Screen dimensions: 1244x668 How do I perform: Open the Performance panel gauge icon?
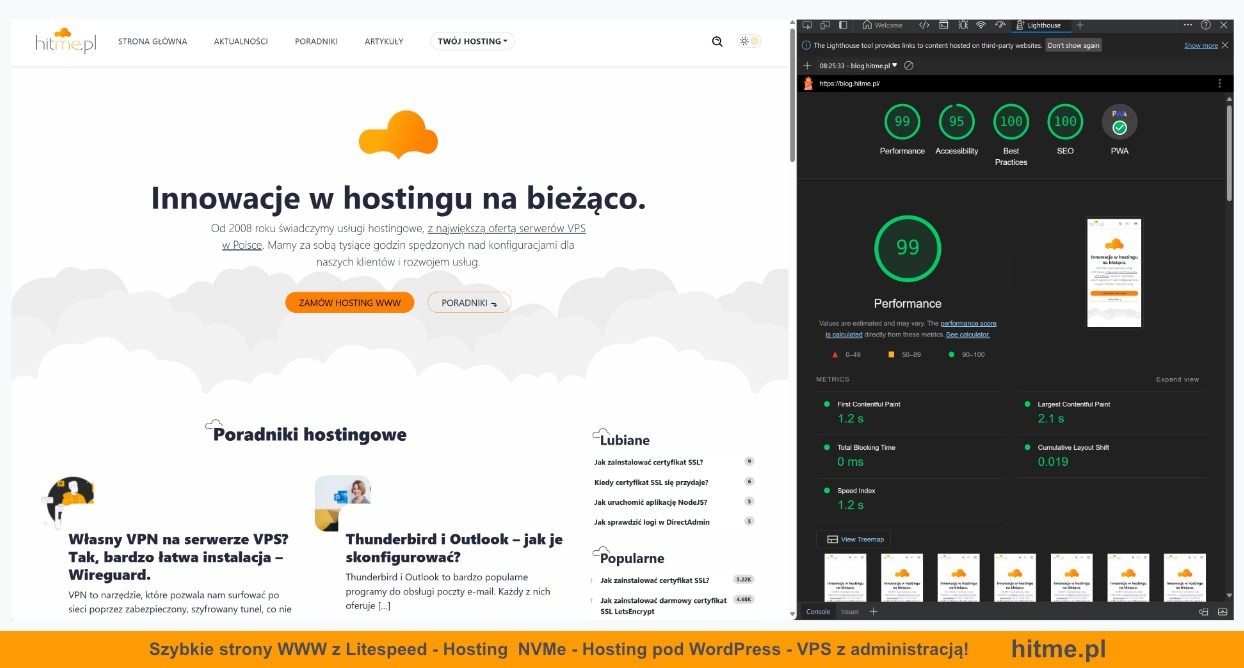[999, 25]
